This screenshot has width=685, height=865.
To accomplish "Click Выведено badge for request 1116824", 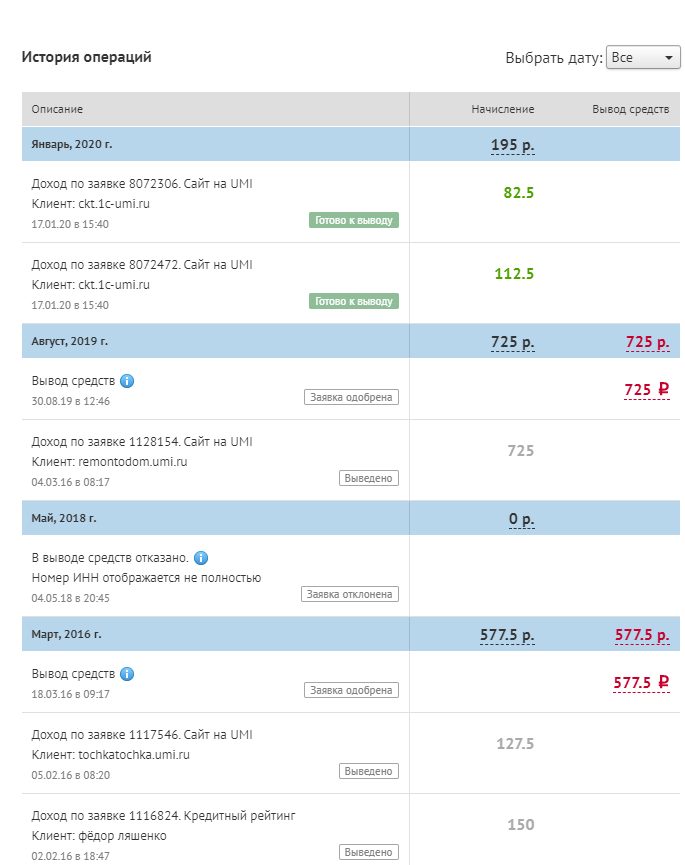I will point(369,852).
